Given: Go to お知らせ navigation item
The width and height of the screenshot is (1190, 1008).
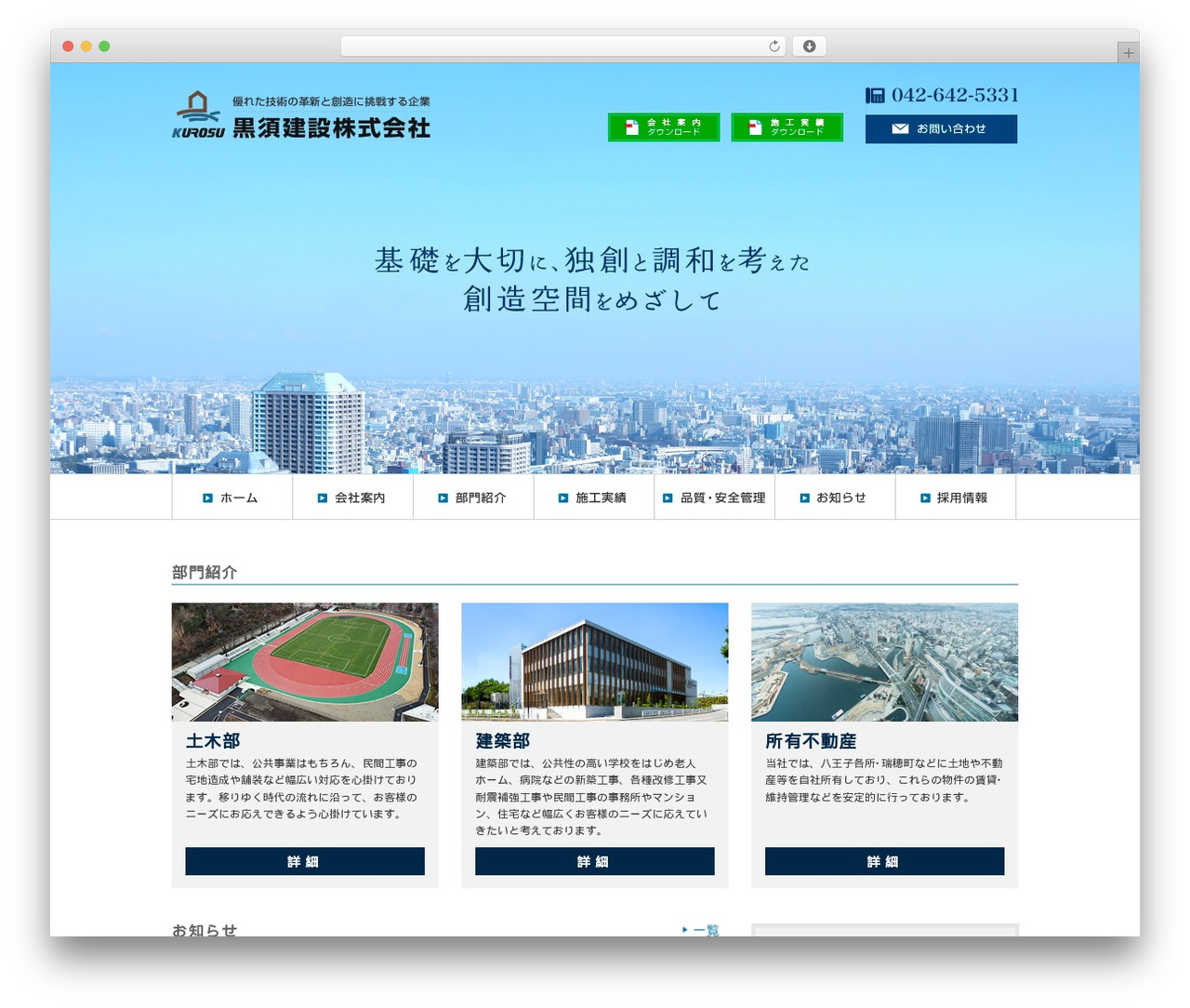Looking at the screenshot, I should [835, 497].
